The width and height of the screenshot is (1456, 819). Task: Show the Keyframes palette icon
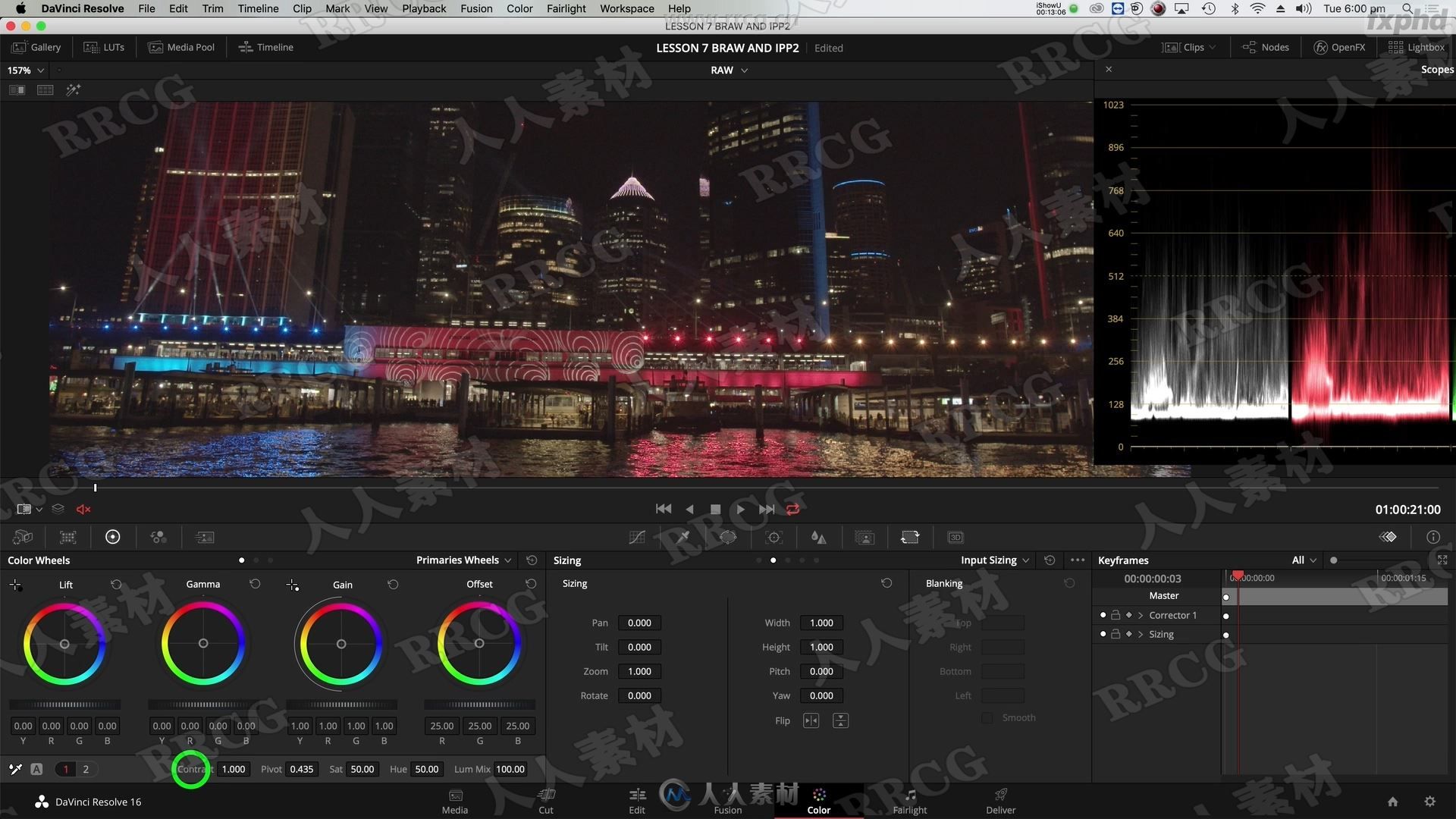click(x=1388, y=537)
